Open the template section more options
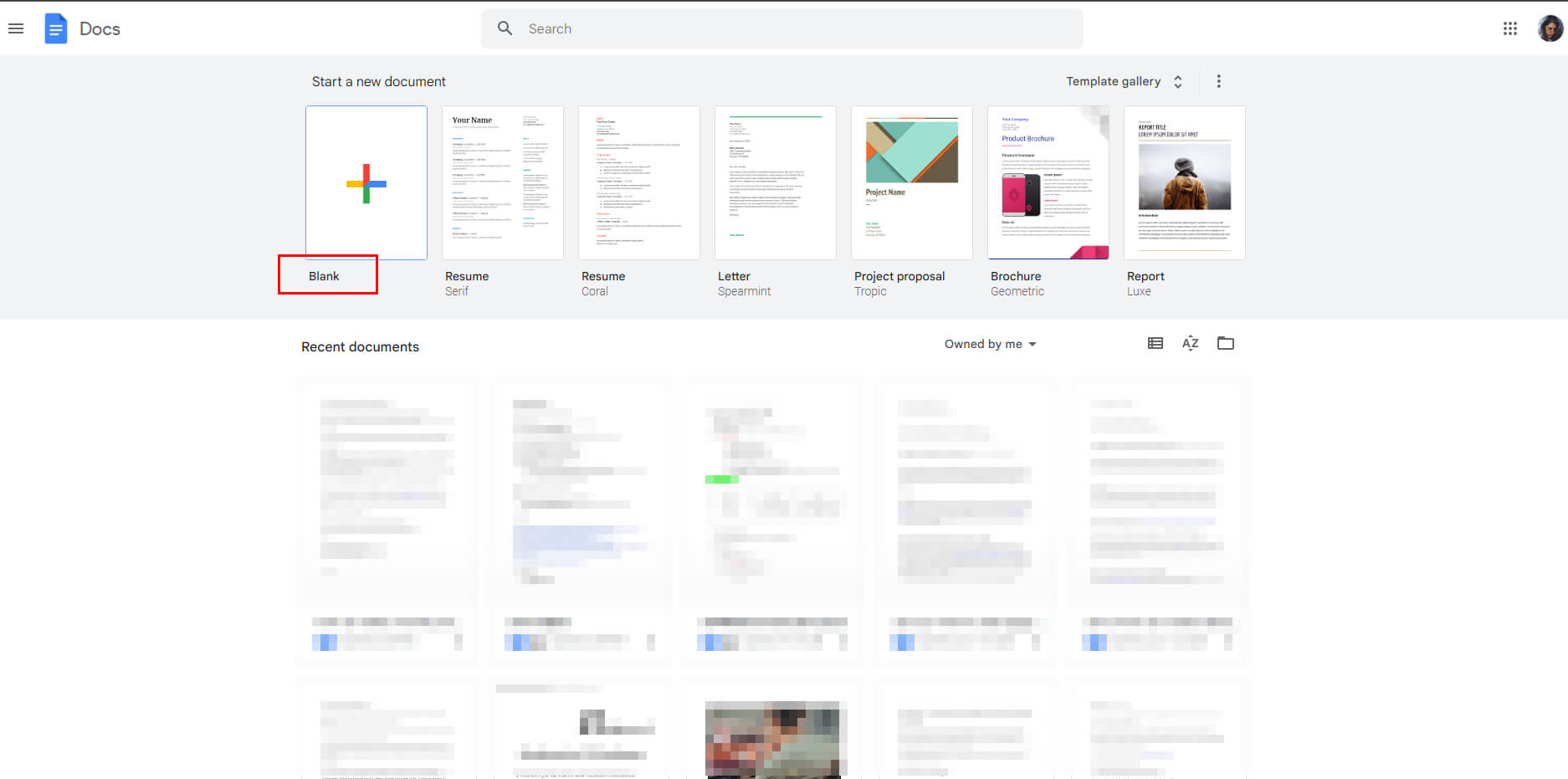Screen dimensions: 1568x779 click(x=1218, y=81)
